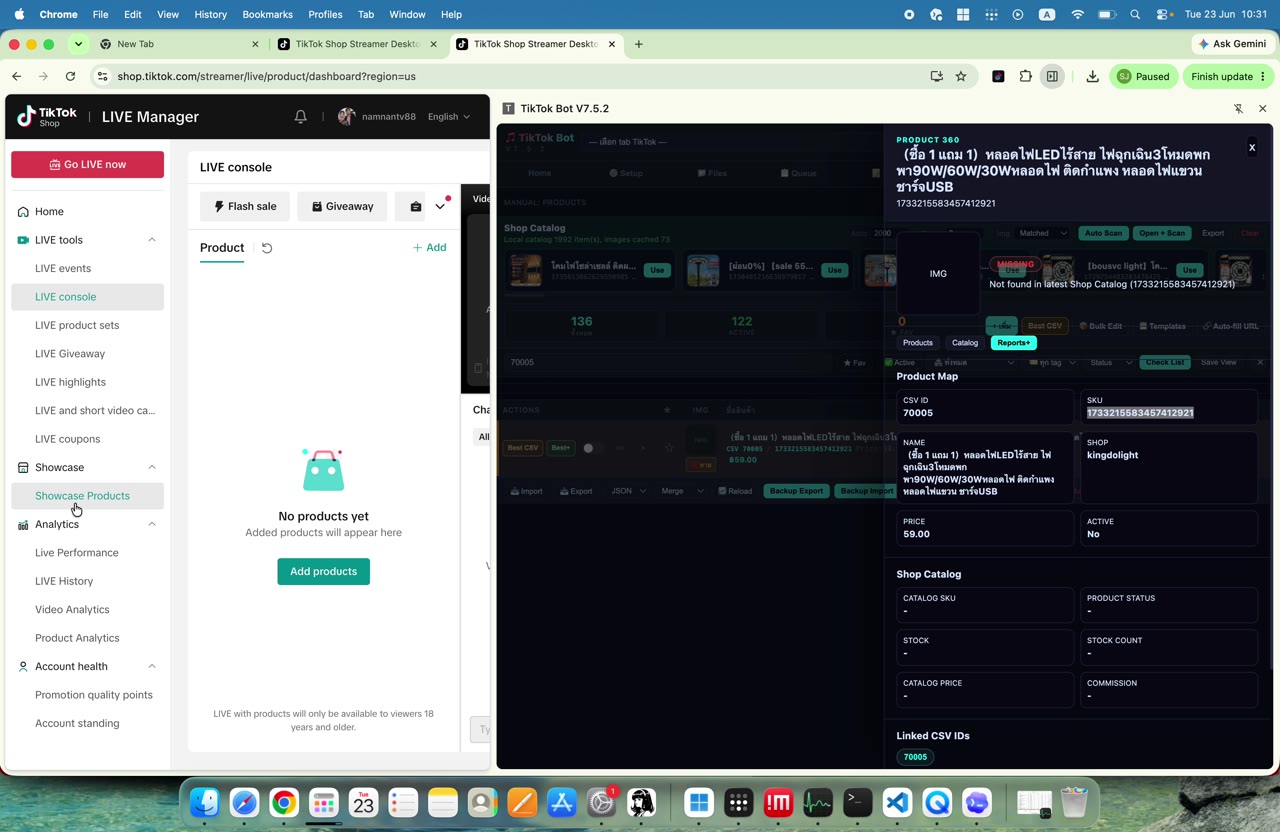Viewport: 1280px width, 832px height.
Task: Click the linked CSV ID 70005 chip
Action: pos(915,757)
